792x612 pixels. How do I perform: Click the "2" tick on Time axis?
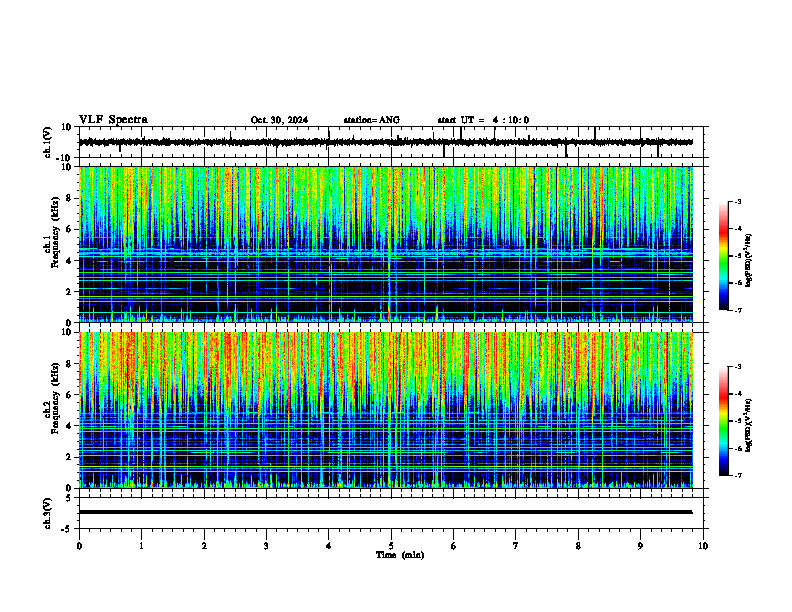(204, 546)
